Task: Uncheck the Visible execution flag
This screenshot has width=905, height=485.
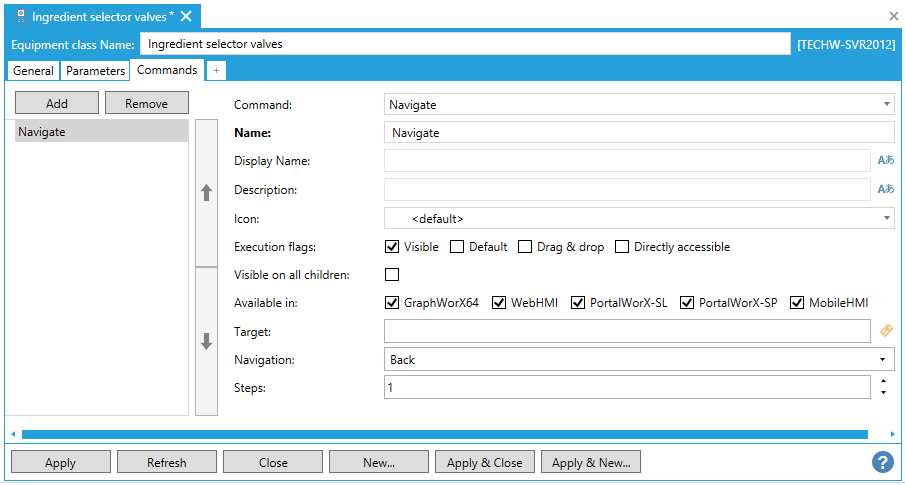Action: pos(392,247)
